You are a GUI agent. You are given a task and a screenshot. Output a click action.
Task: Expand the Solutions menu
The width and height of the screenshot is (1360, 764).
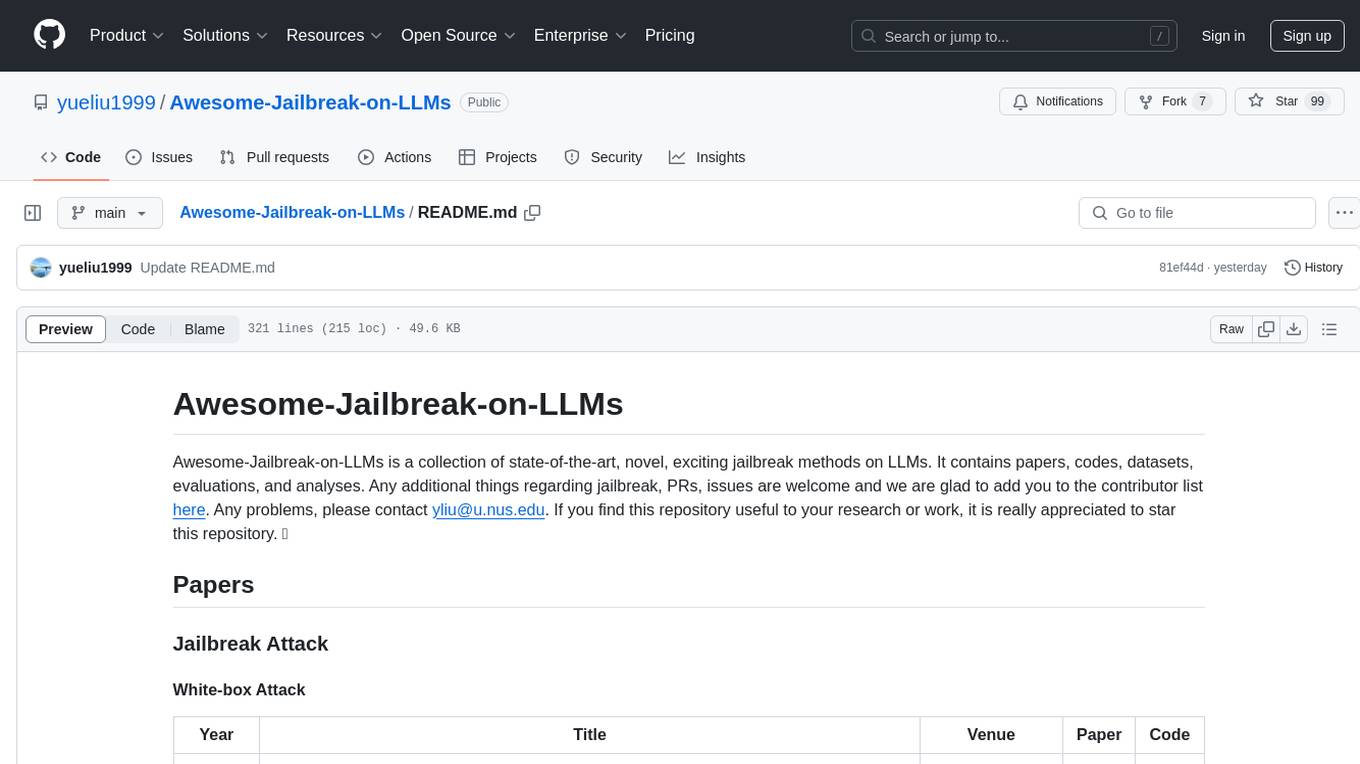click(x=225, y=35)
